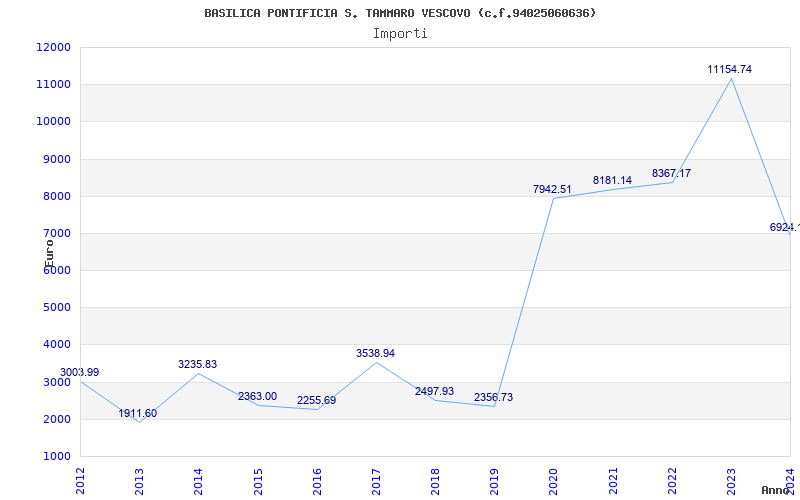Click the x-axis year 2018
Viewport: 800px width, 500px height.
[x=435, y=482]
